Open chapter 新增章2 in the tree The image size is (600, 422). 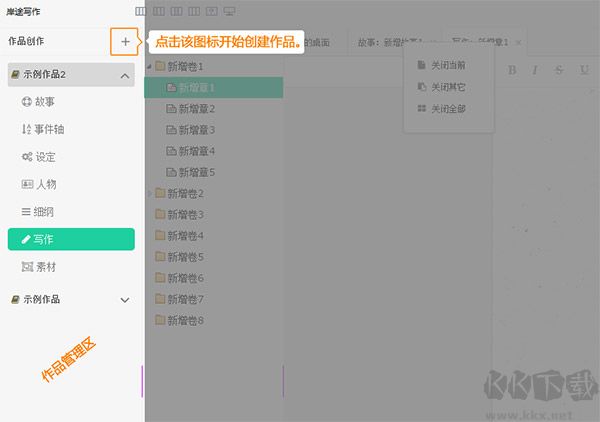191,109
